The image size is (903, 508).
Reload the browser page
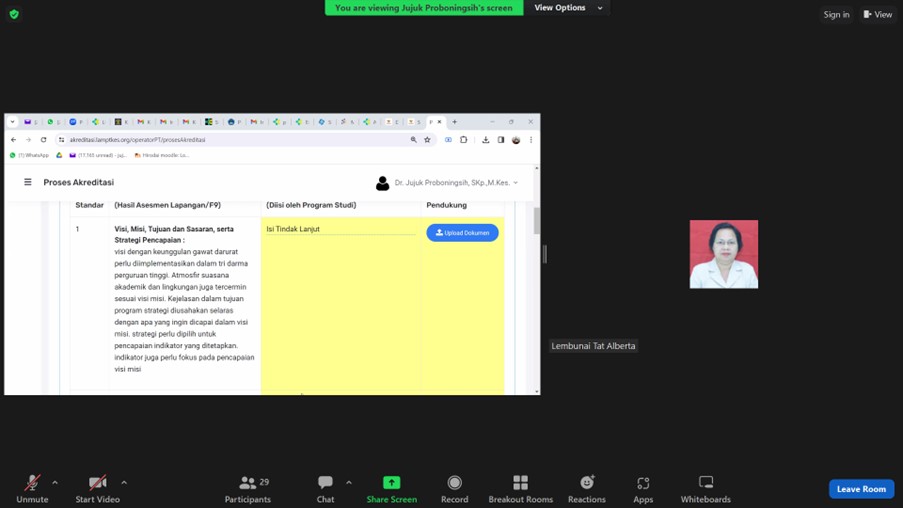coord(43,139)
